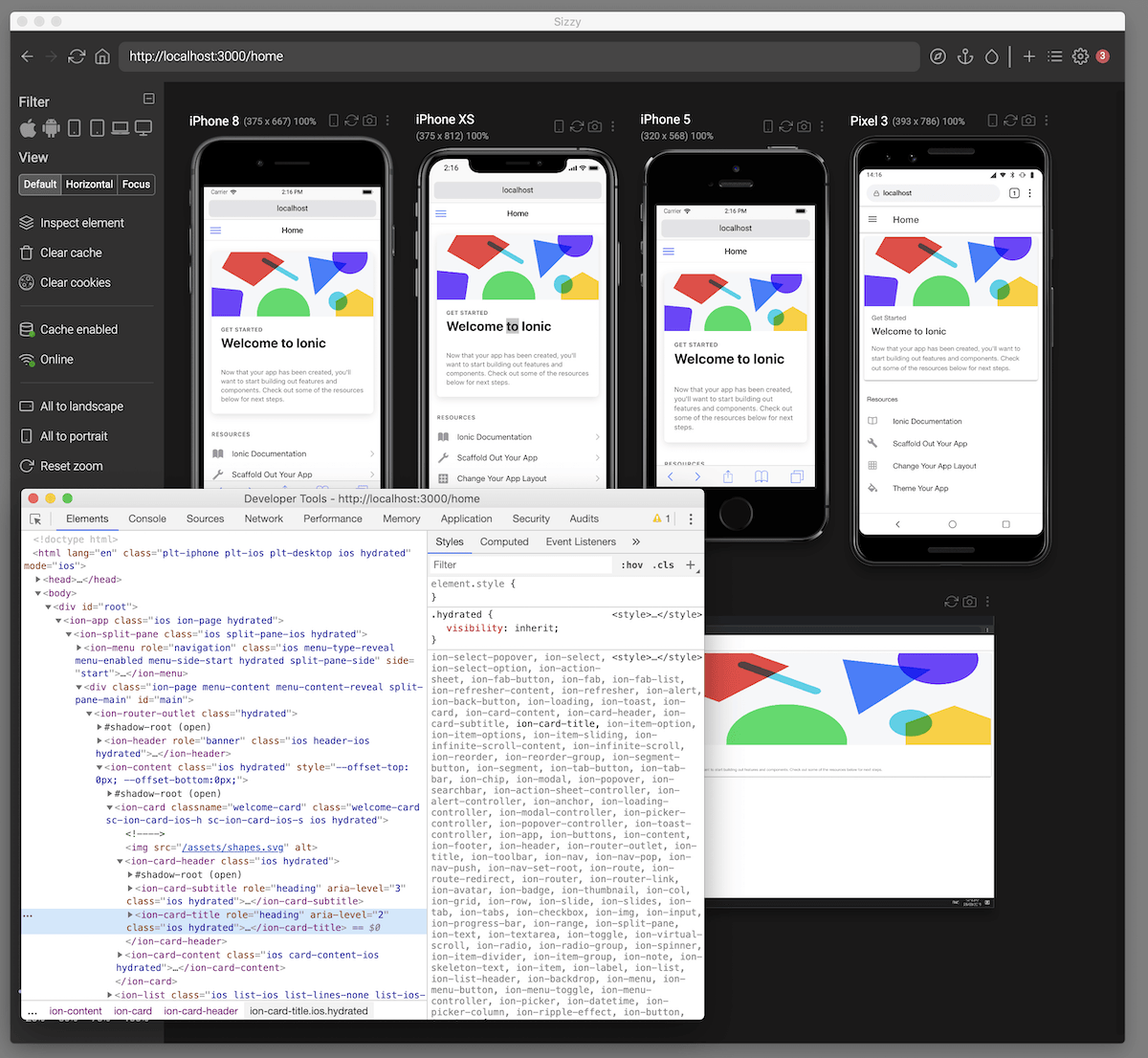Switch to Horizontal view mode
Image resolution: width=1148 pixels, height=1058 pixels.
[89, 185]
